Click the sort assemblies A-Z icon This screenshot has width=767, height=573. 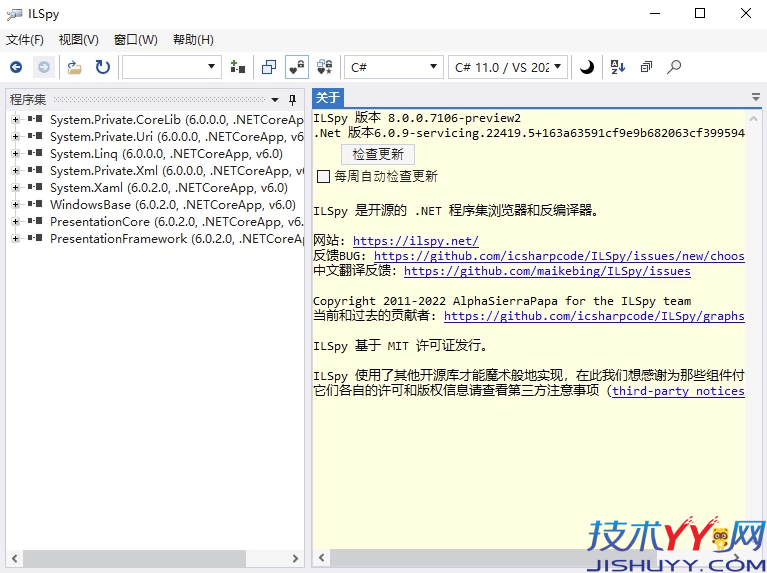tap(618, 67)
